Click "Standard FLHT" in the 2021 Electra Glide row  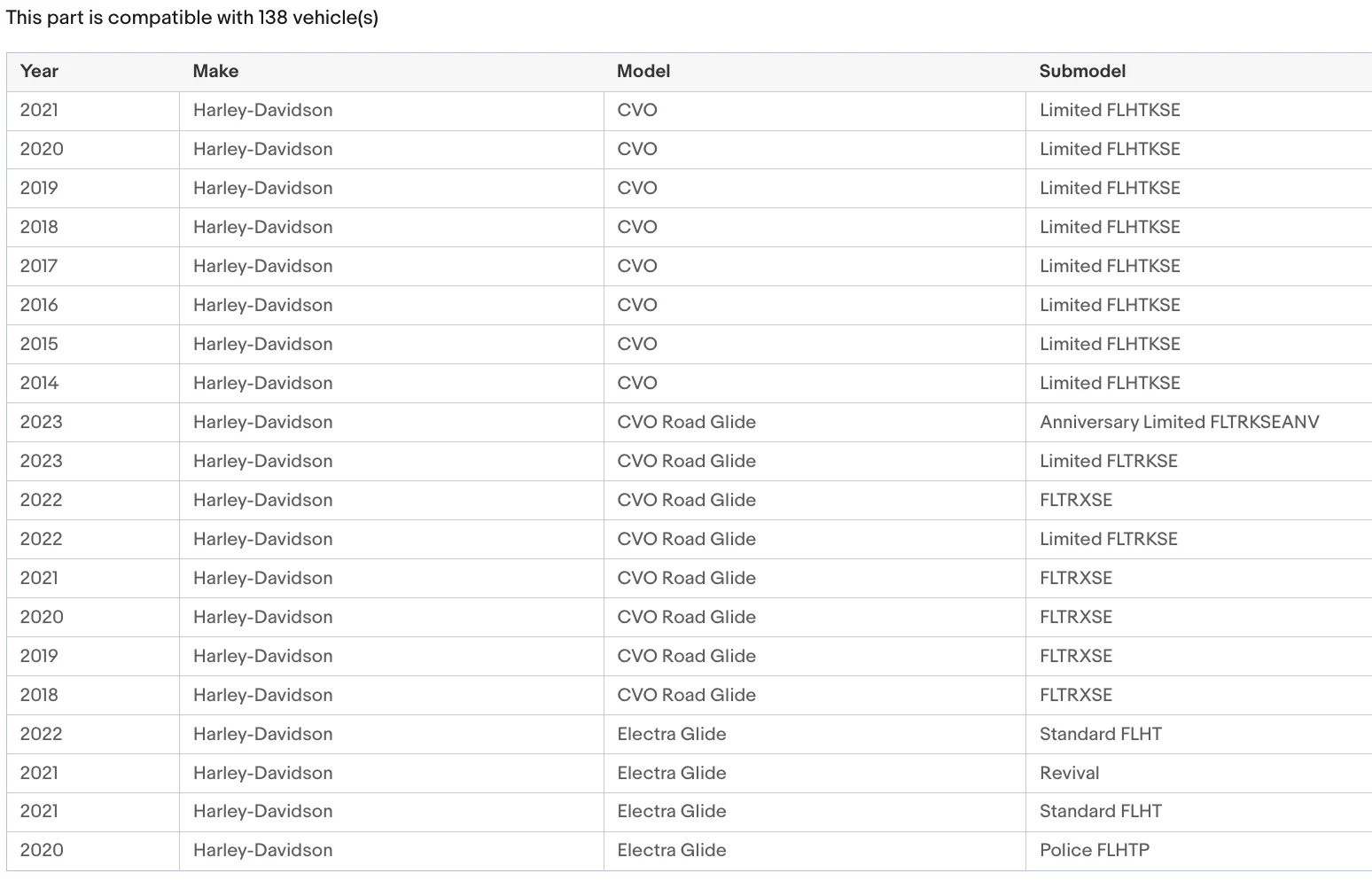pyautogui.click(x=1100, y=811)
